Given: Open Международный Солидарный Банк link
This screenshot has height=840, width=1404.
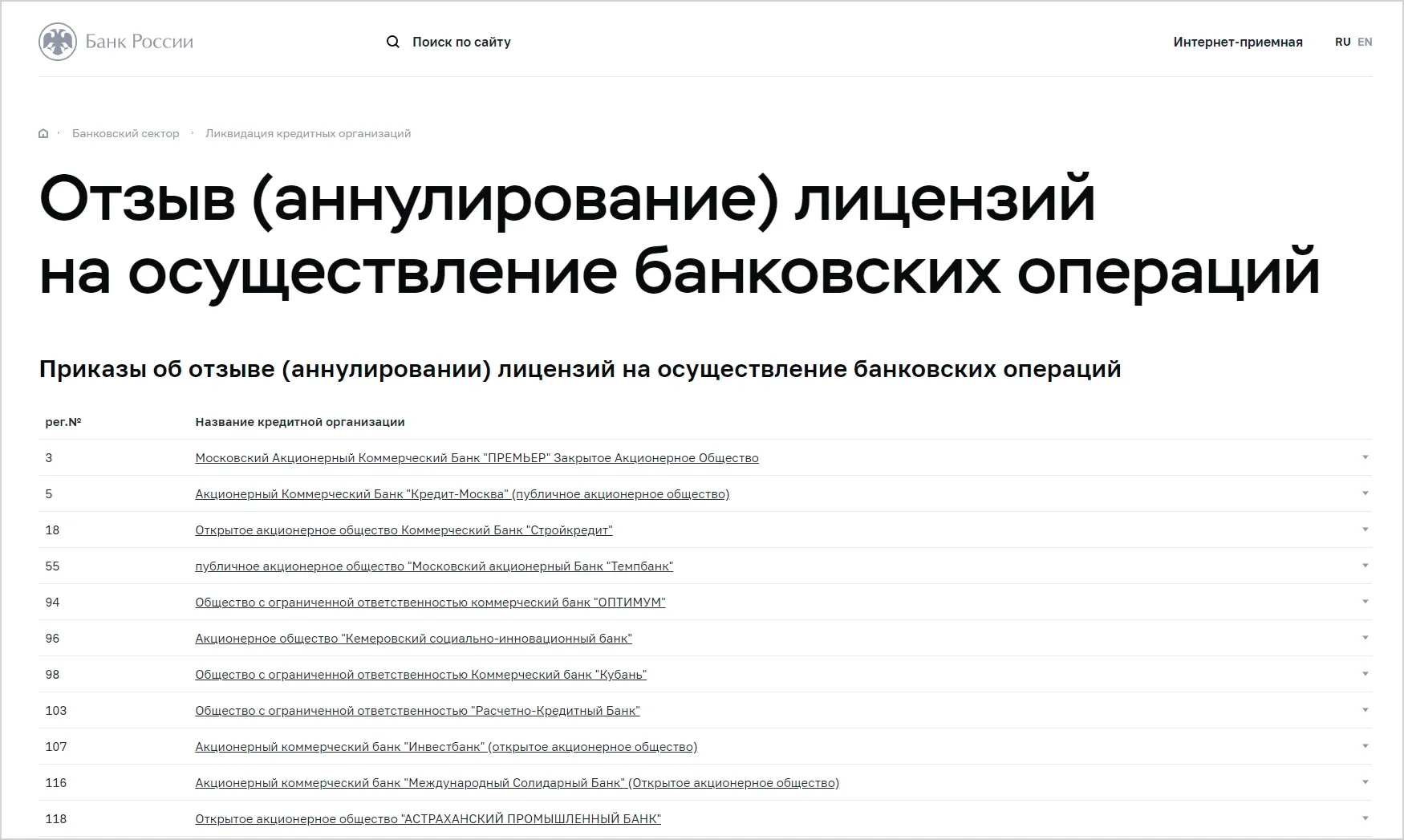Looking at the screenshot, I should 517,783.
